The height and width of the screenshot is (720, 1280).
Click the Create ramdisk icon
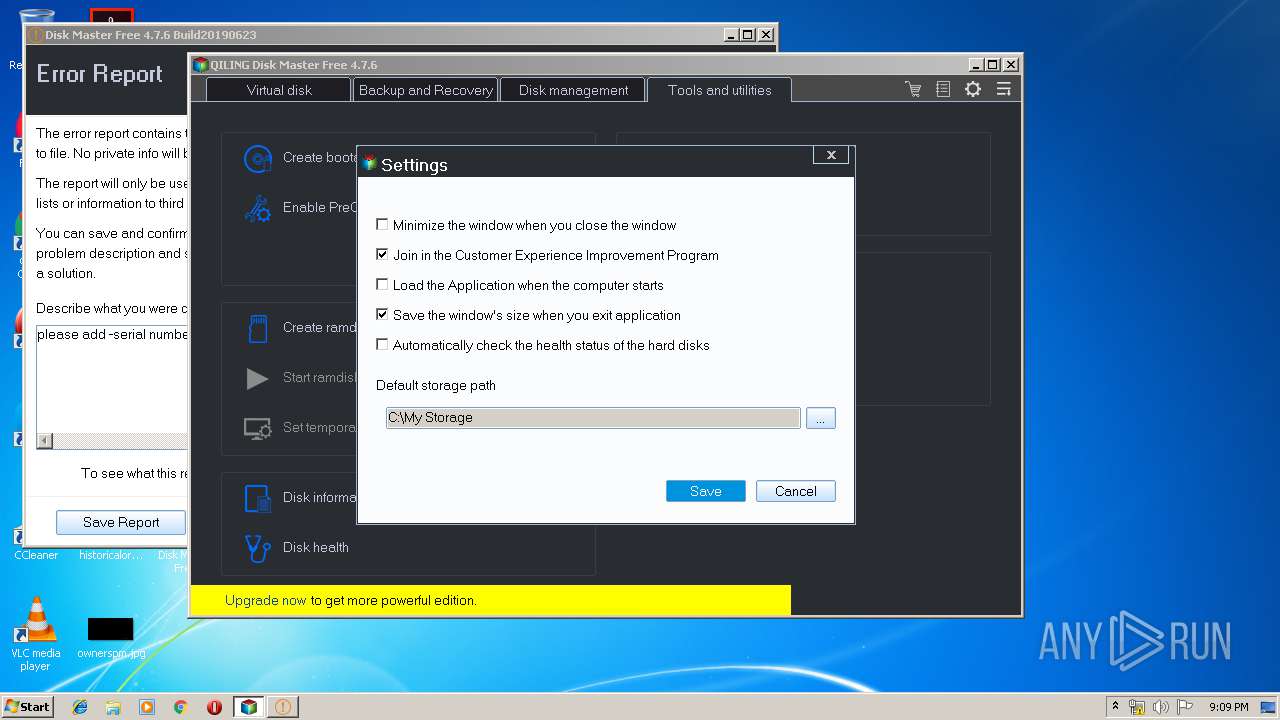[x=258, y=327]
